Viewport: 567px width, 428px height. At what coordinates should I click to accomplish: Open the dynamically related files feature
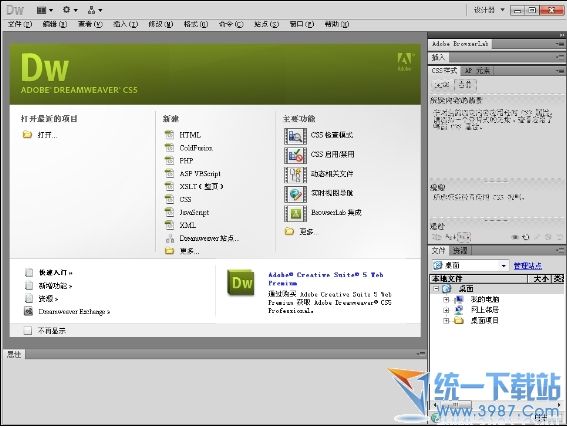(295, 175)
